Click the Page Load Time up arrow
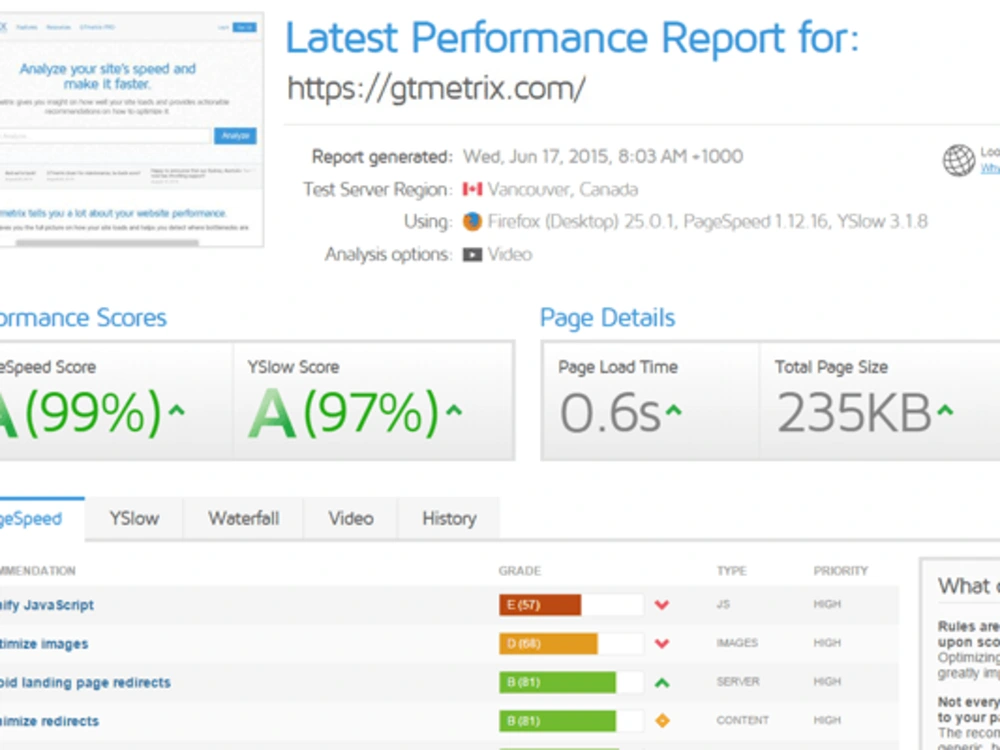Image resolution: width=1000 pixels, height=750 pixels. (x=673, y=411)
